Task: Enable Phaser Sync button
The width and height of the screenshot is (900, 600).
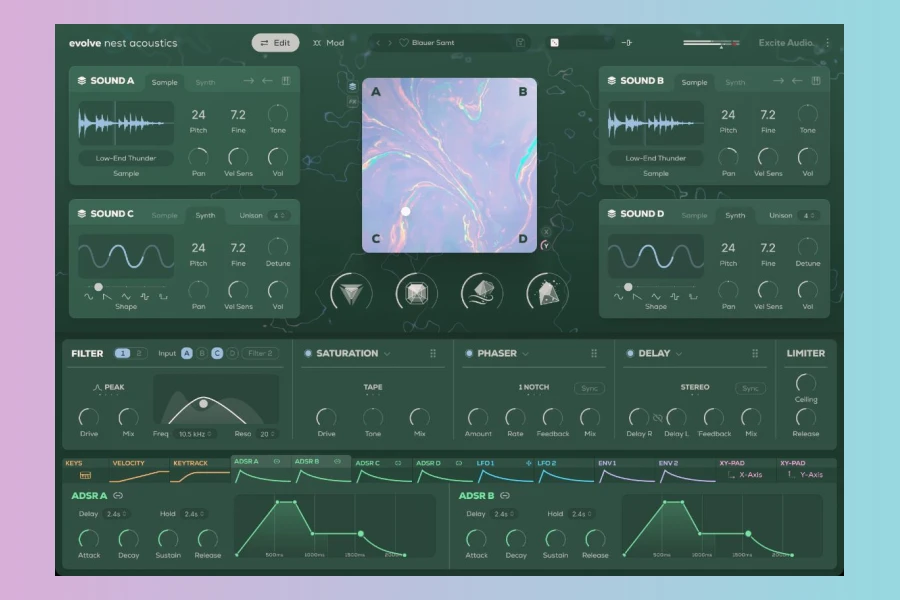Action: pos(589,388)
